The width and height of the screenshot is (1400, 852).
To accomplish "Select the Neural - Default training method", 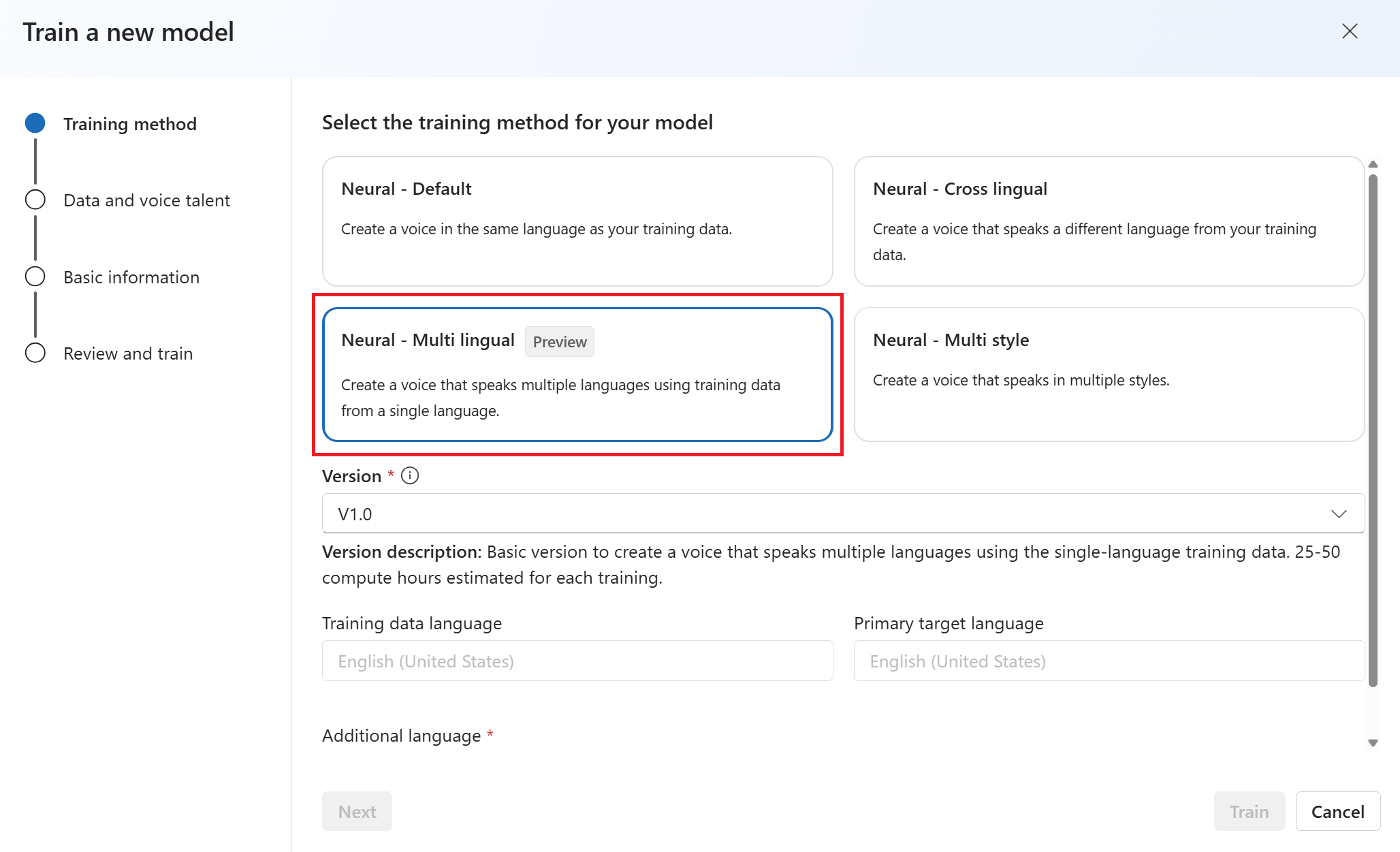I will 577,221.
